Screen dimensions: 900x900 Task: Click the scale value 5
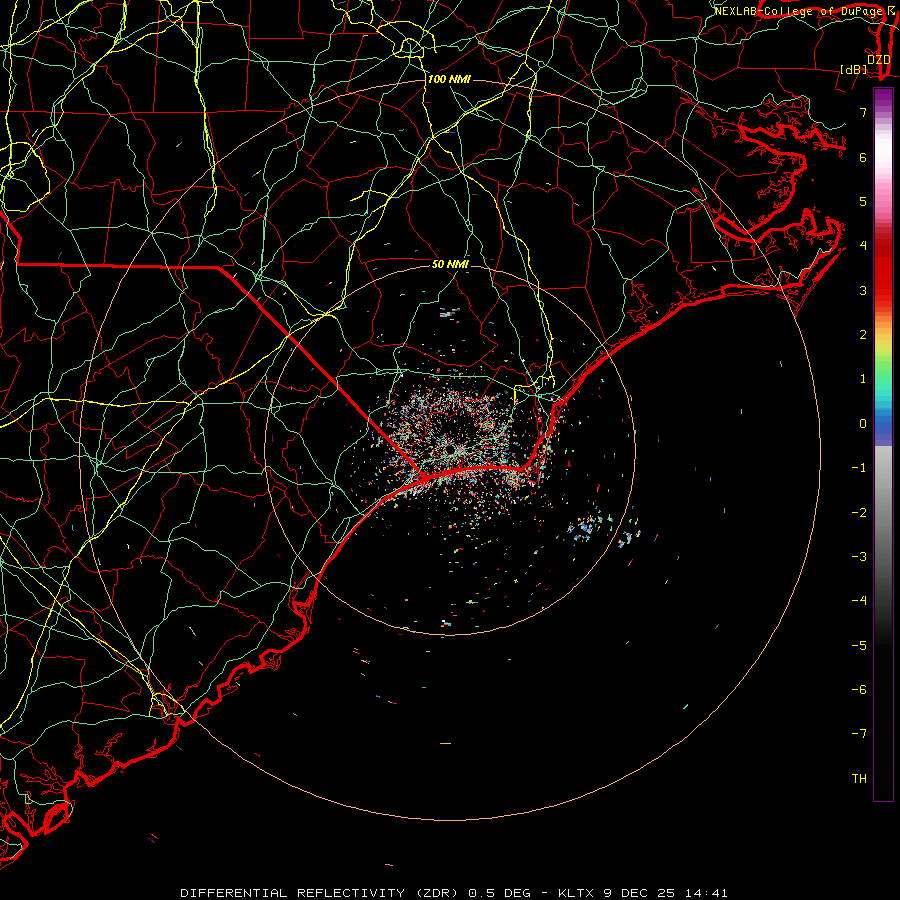point(863,201)
